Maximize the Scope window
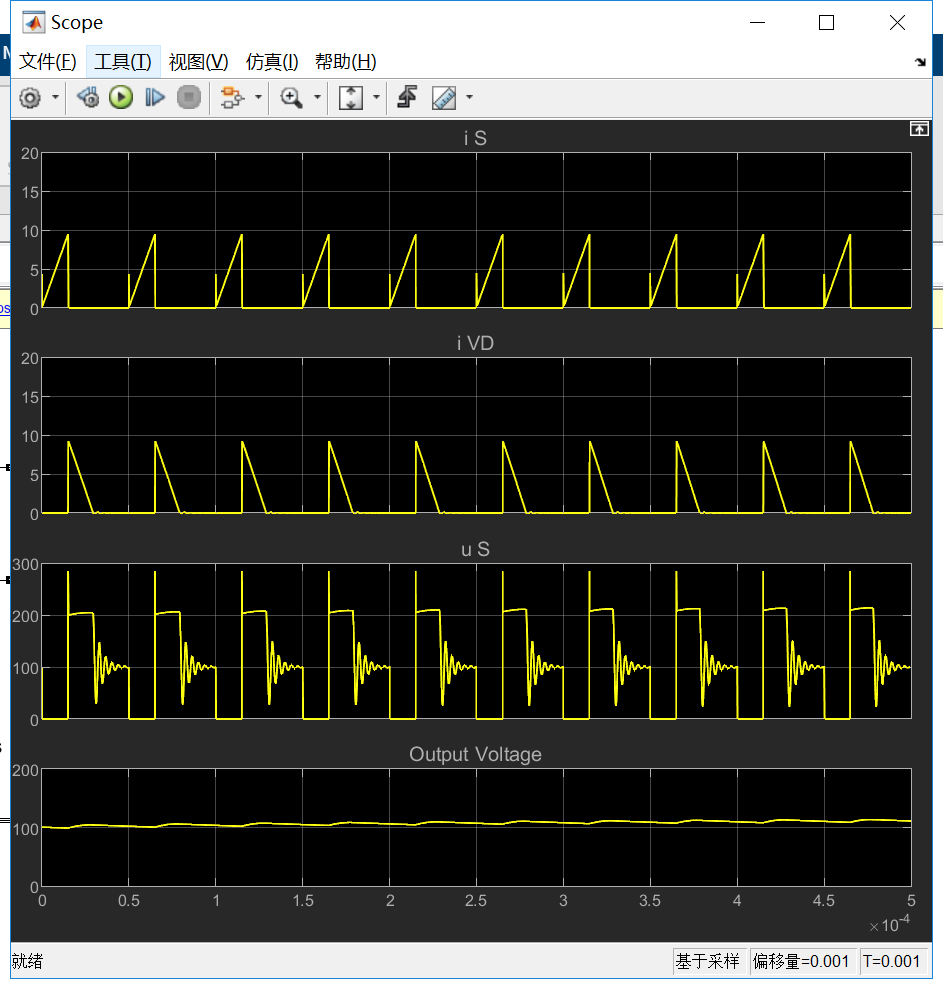 (826, 23)
